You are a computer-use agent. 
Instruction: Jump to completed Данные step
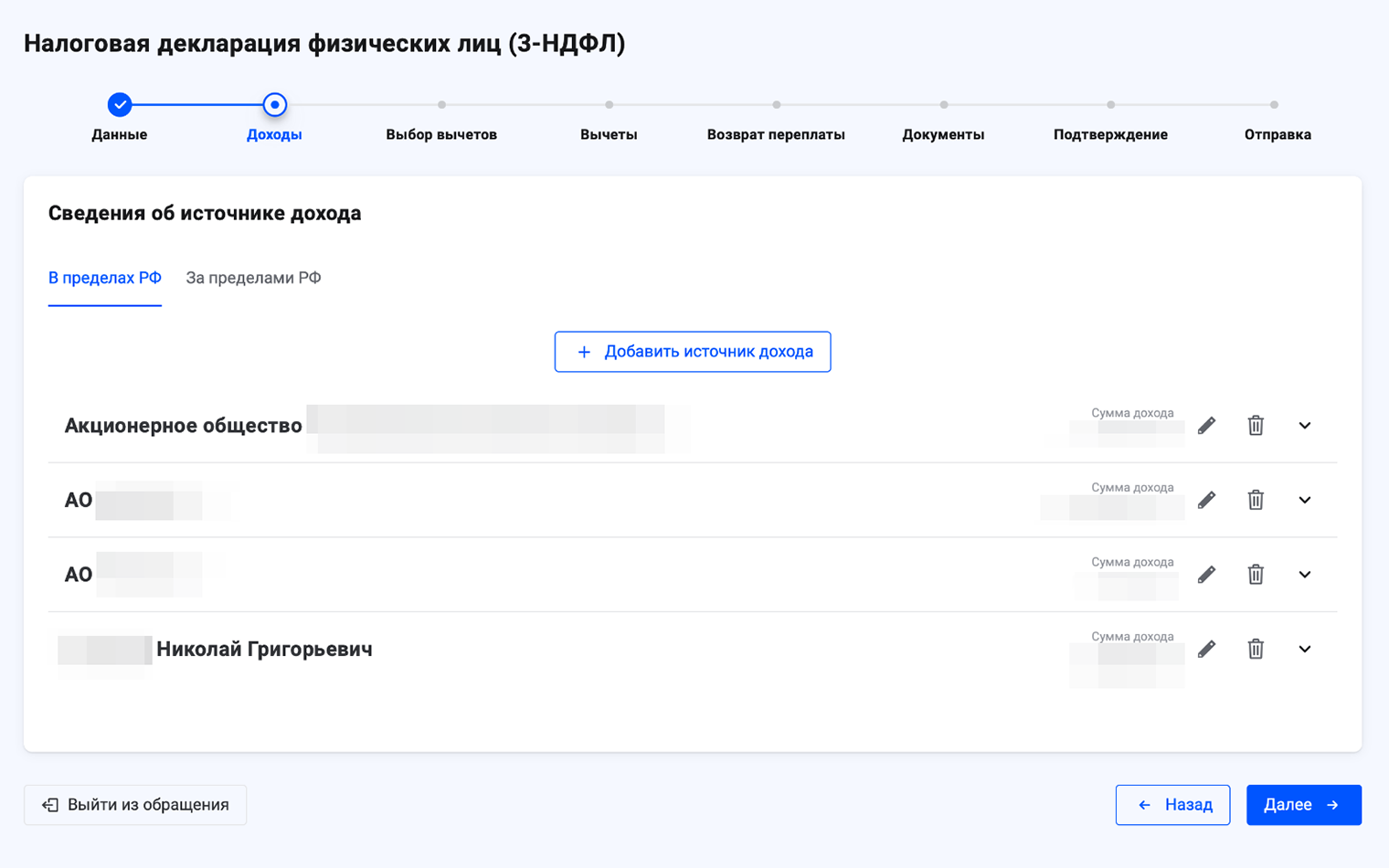click(120, 105)
